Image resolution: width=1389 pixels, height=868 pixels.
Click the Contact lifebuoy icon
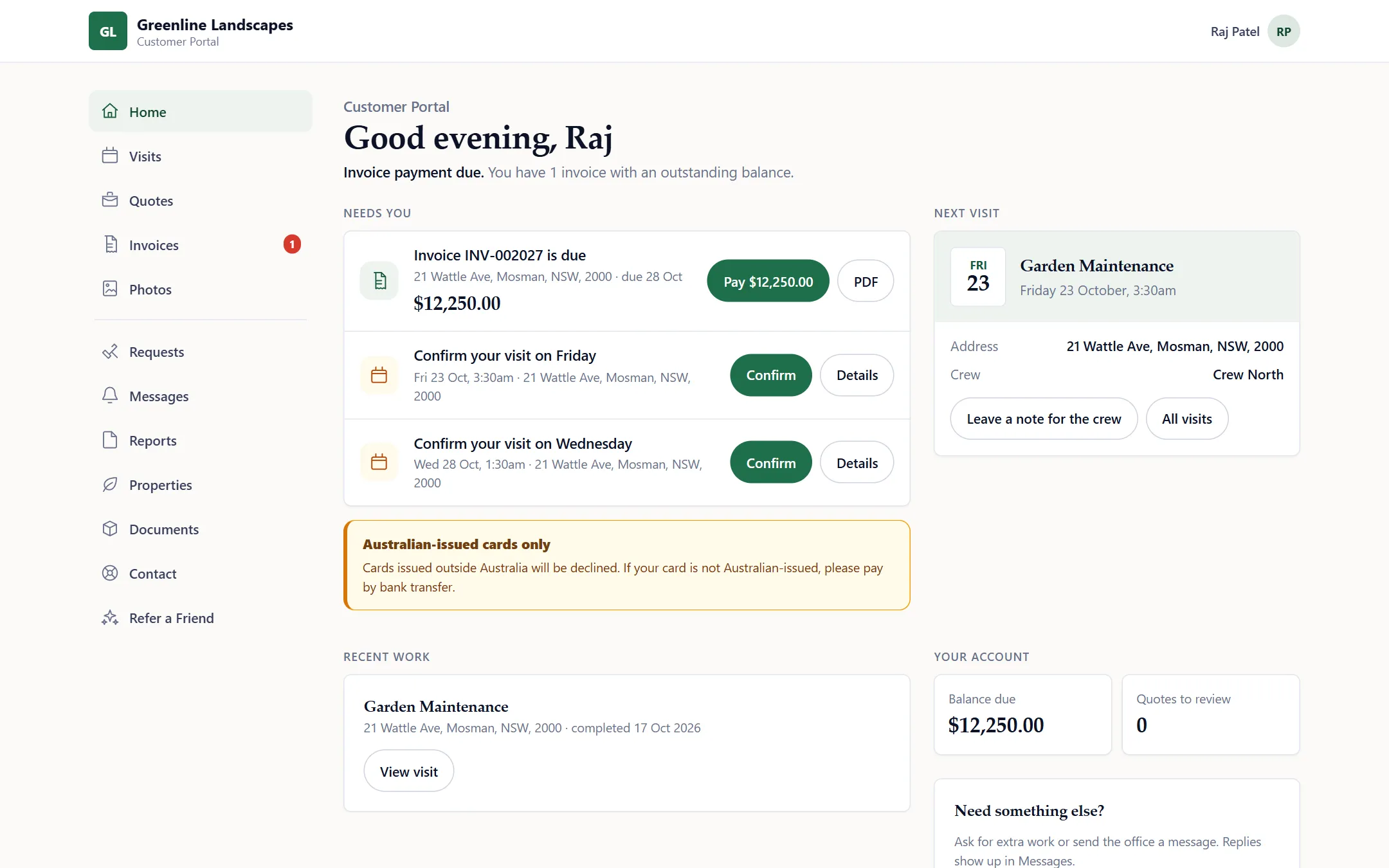[110, 573]
